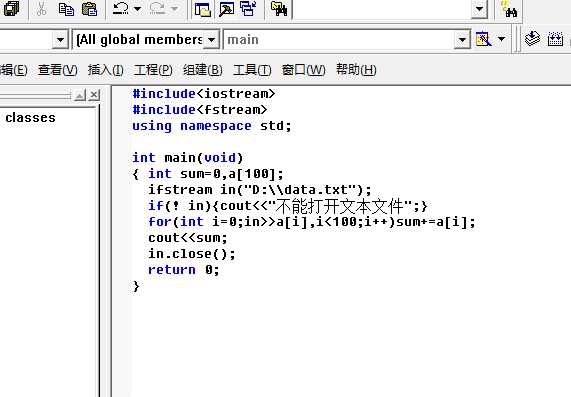571x397 pixels.
Task: Click inside the Find text box
Action: [x=382, y=9]
